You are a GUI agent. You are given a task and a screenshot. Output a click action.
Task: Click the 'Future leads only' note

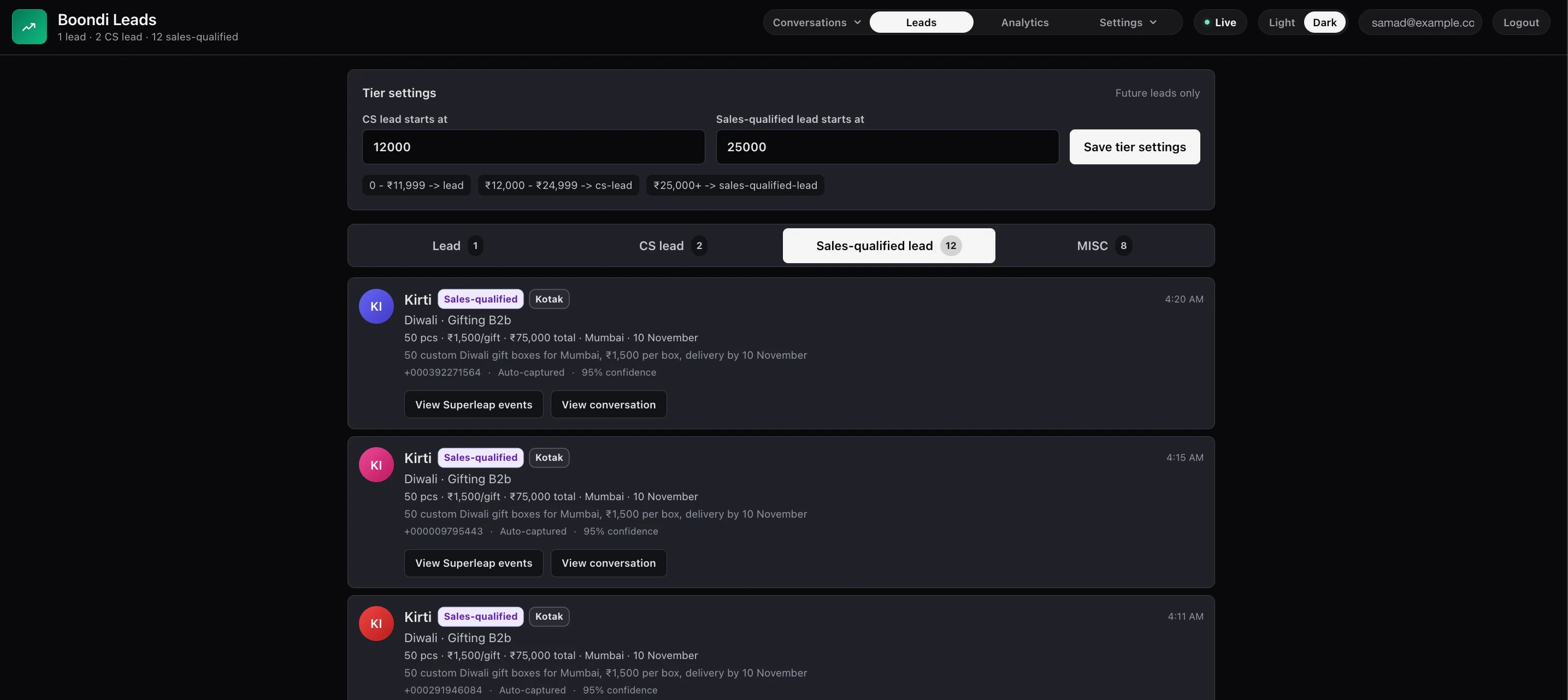pos(1157,93)
